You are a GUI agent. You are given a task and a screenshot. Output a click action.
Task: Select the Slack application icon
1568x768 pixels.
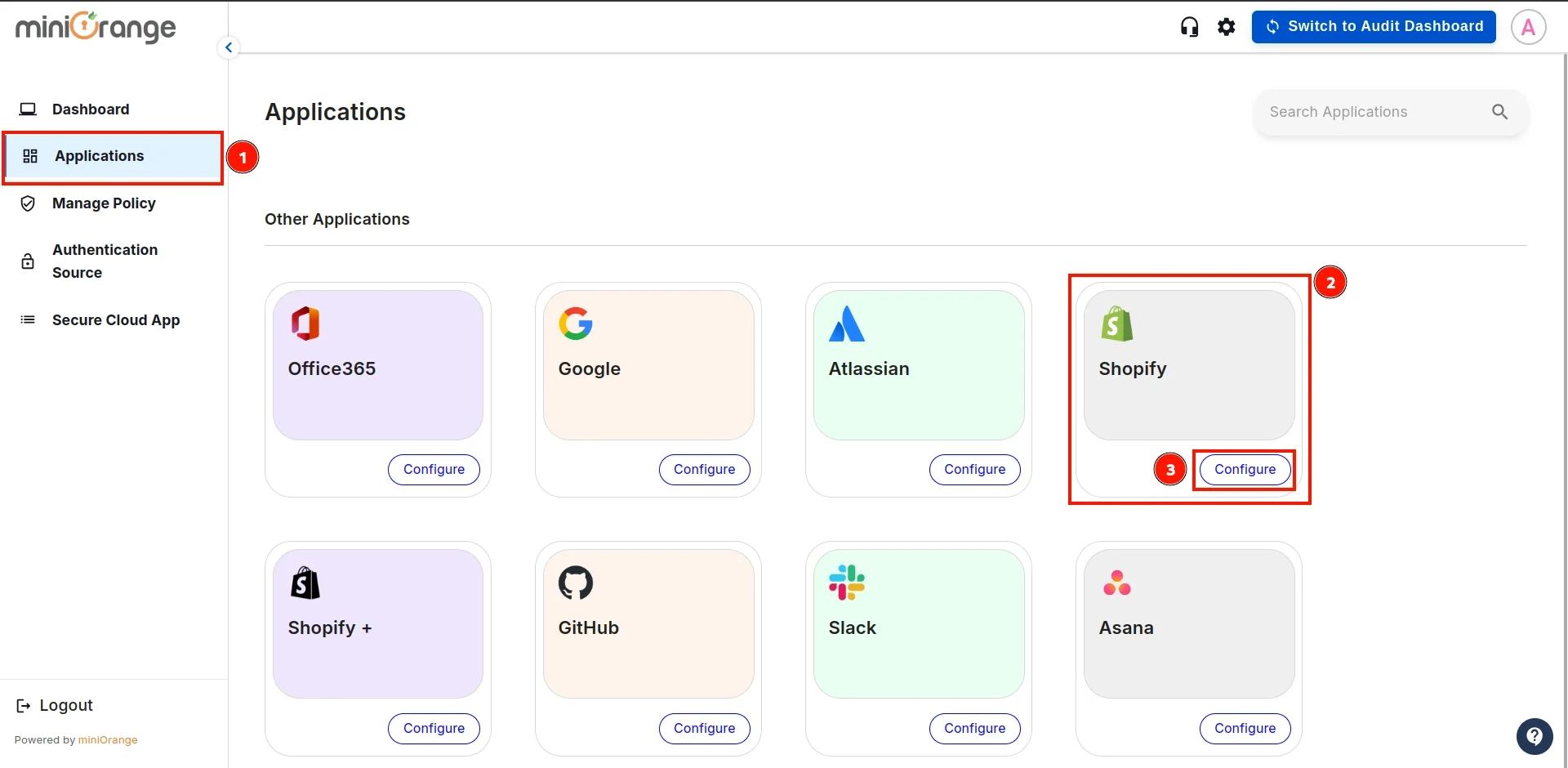(x=846, y=582)
